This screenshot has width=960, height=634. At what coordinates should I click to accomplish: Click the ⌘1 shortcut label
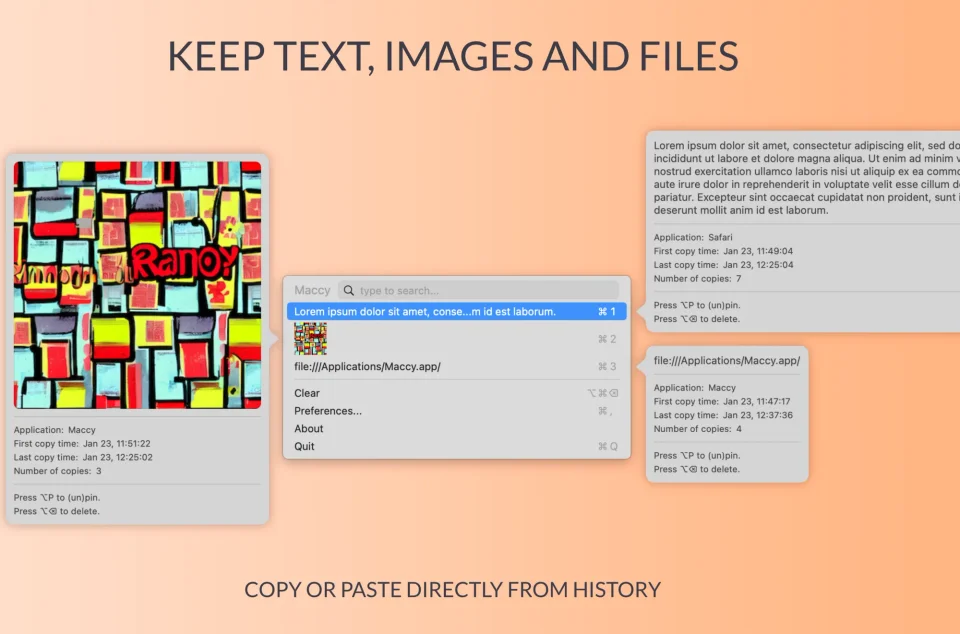click(x=607, y=311)
